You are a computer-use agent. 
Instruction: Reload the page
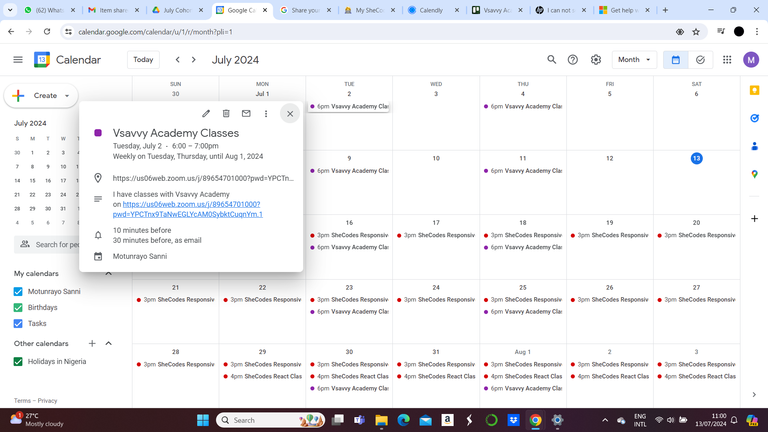point(47,32)
